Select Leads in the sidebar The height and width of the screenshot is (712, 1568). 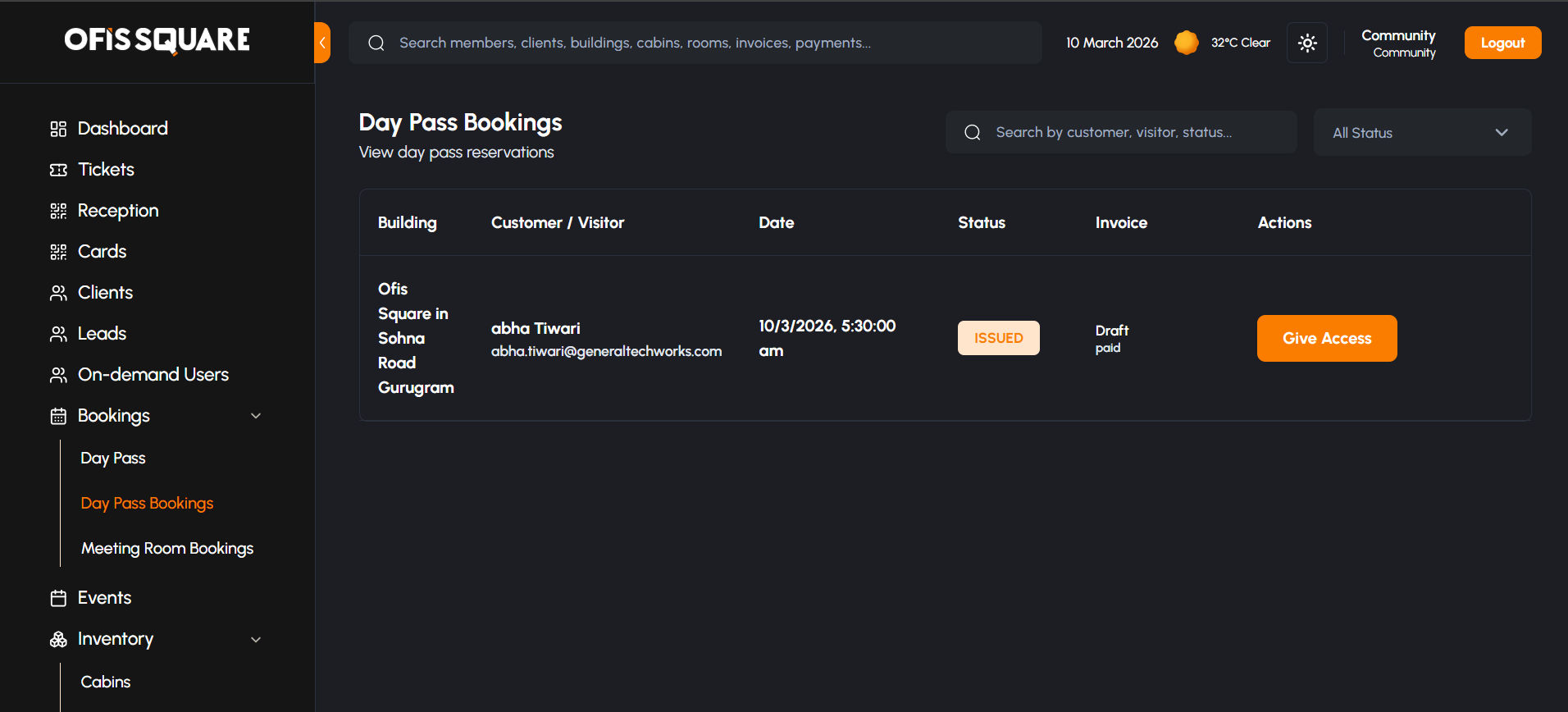pyautogui.click(x=102, y=334)
